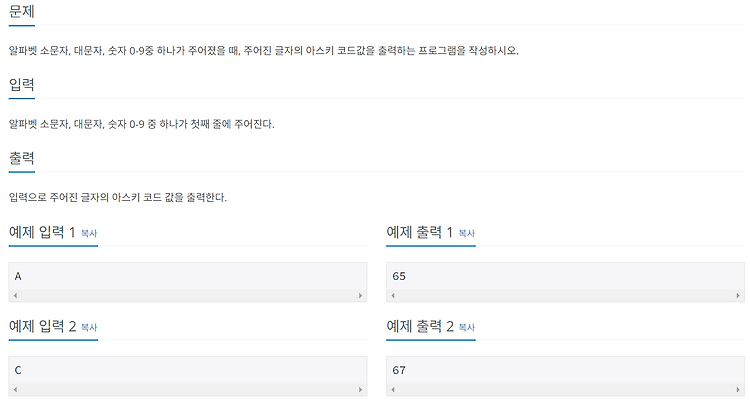Click left scroll arrow in example output 2 box
The height and width of the screenshot is (406, 750).
pyautogui.click(x=393, y=390)
